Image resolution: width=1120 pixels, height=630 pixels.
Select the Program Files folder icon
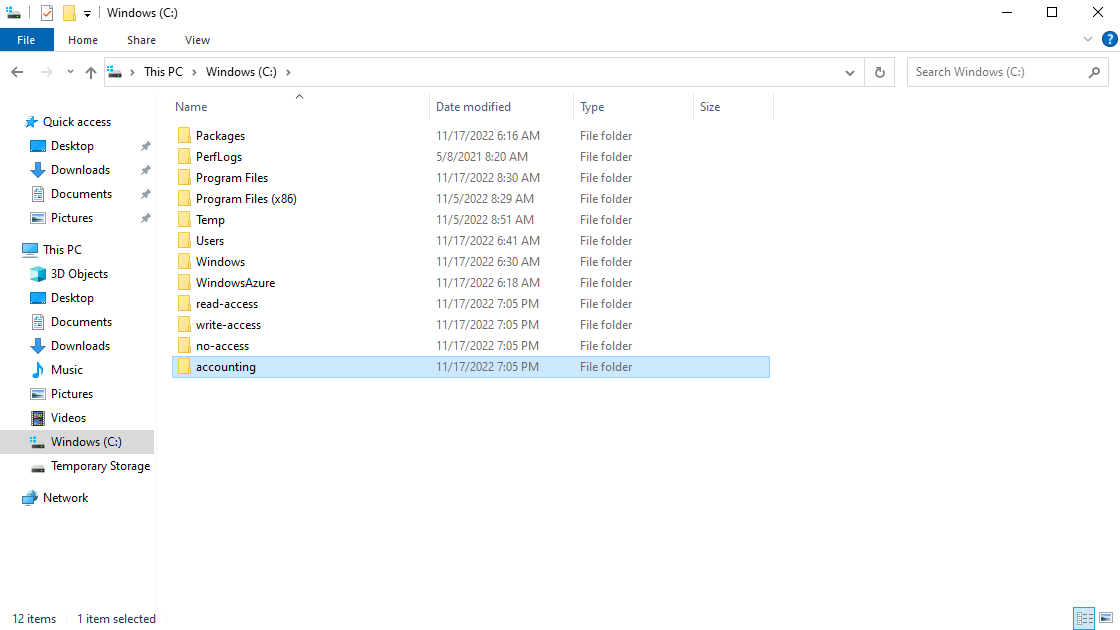point(184,178)
